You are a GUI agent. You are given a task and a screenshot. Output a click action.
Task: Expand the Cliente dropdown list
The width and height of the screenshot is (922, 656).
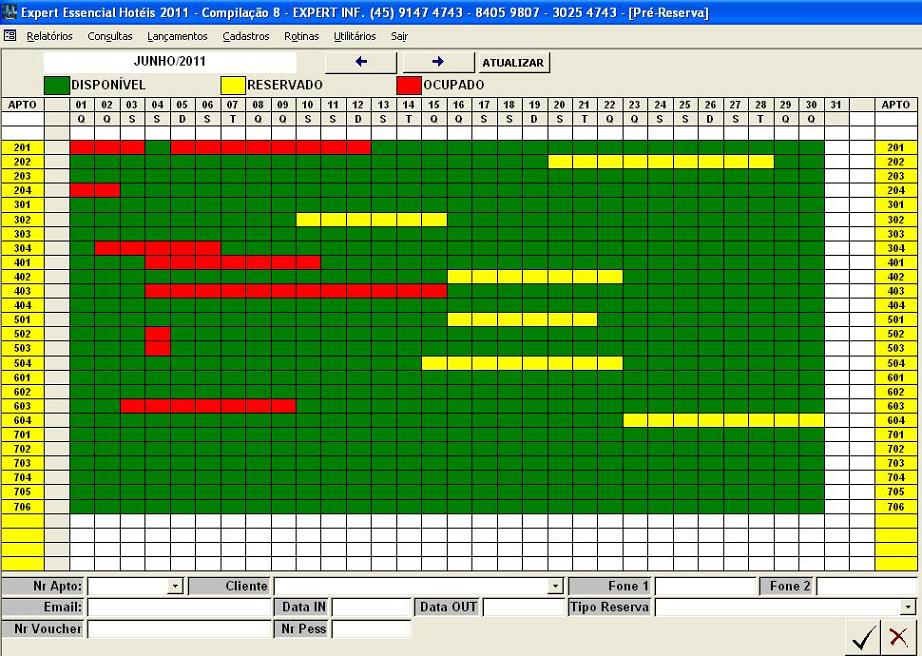click(x=556, y=587)
